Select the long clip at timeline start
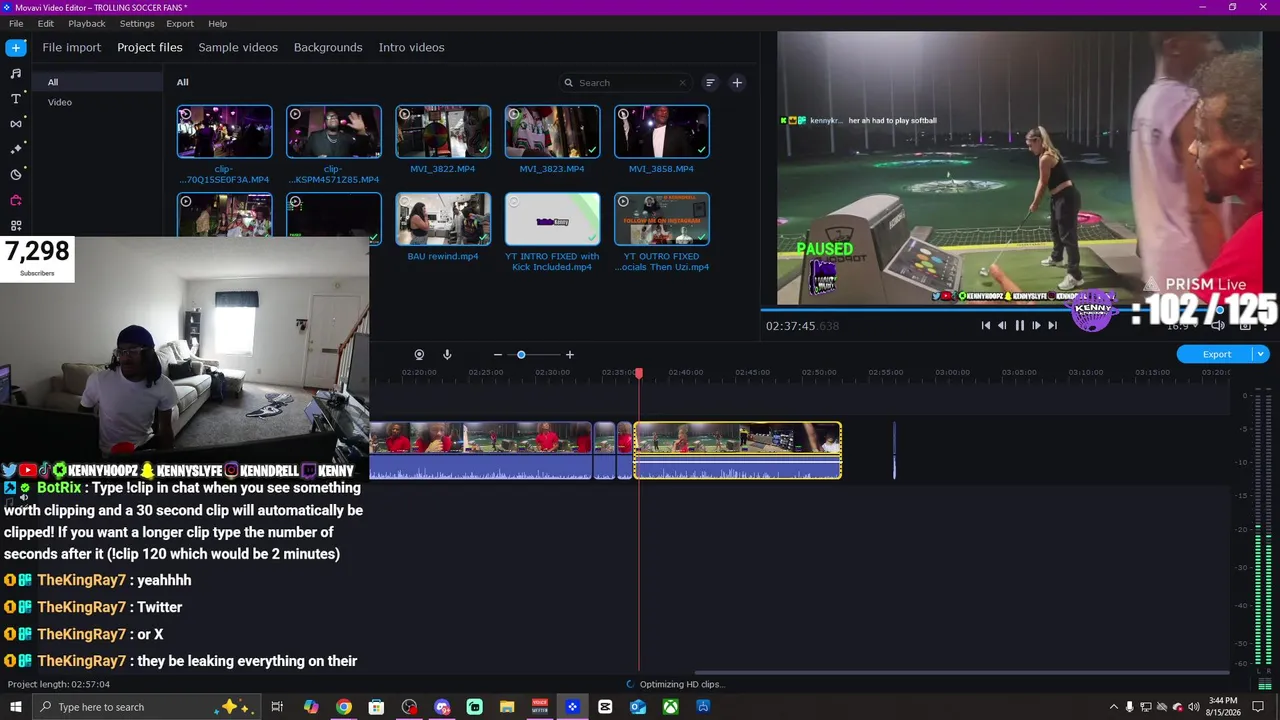Screen dimensions: 1280x720 tap(481, 450)
